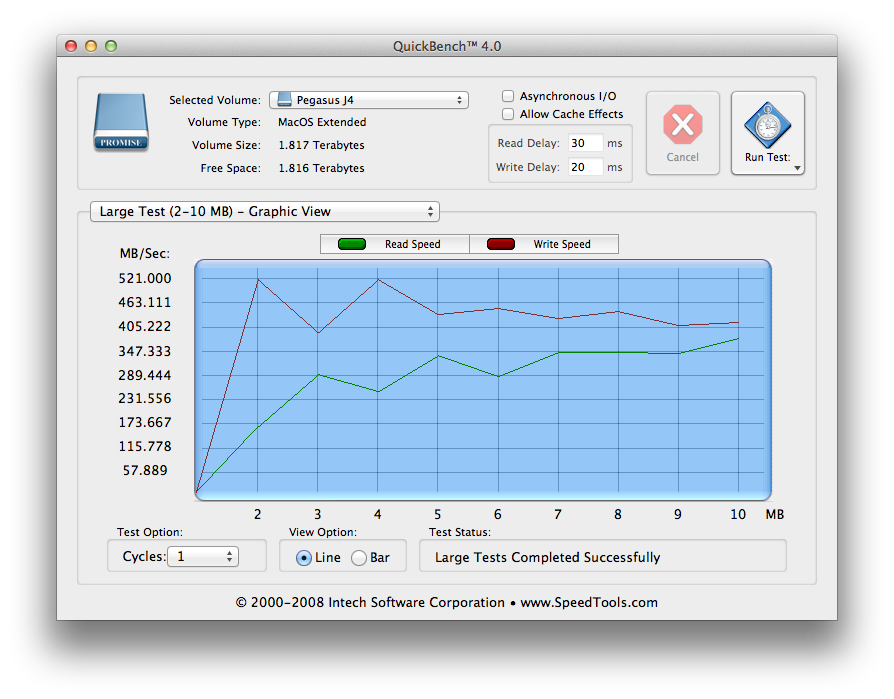
Task: Select the Line view option
Action: click(x=304, y=558)
